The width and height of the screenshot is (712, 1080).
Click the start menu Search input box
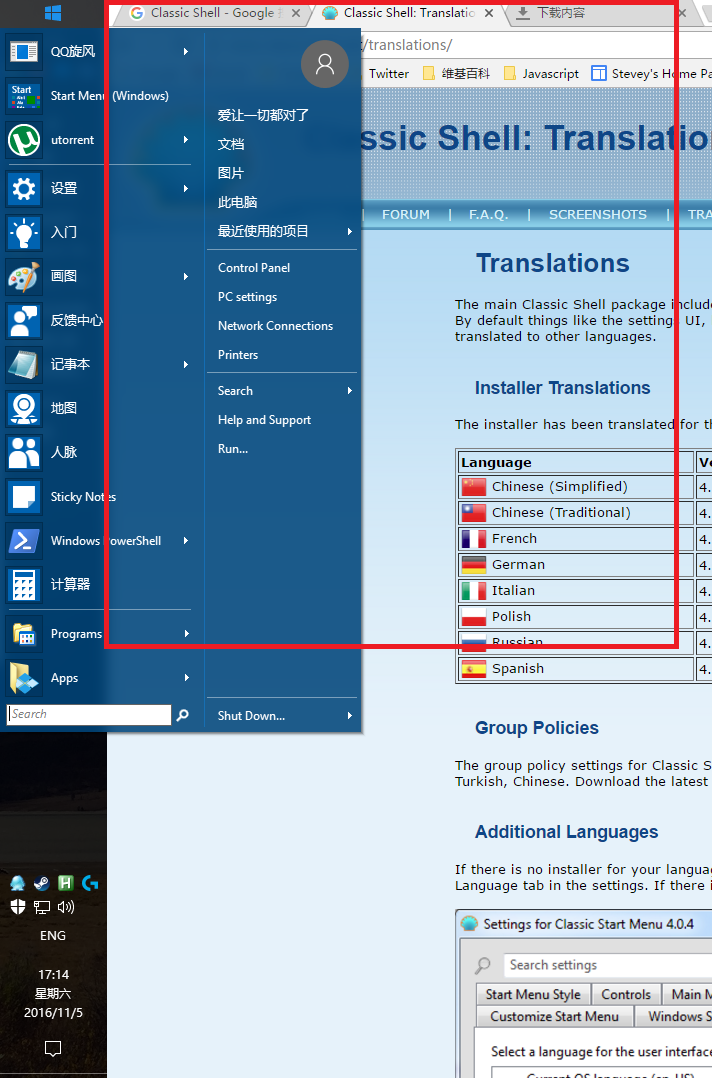[89, 714]
